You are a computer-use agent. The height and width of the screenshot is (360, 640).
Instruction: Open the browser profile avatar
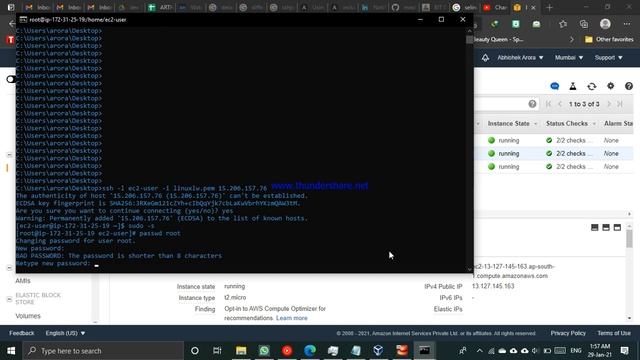point(605,24)
